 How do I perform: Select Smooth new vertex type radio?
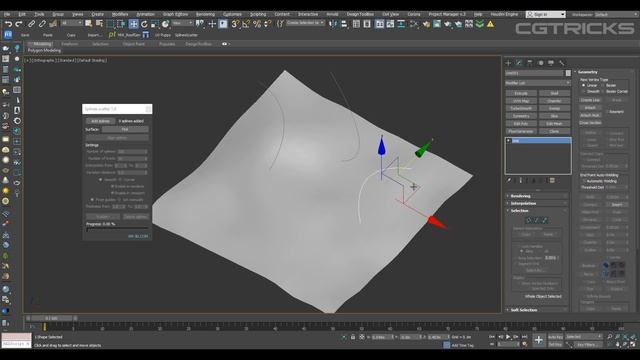[583, 91]
